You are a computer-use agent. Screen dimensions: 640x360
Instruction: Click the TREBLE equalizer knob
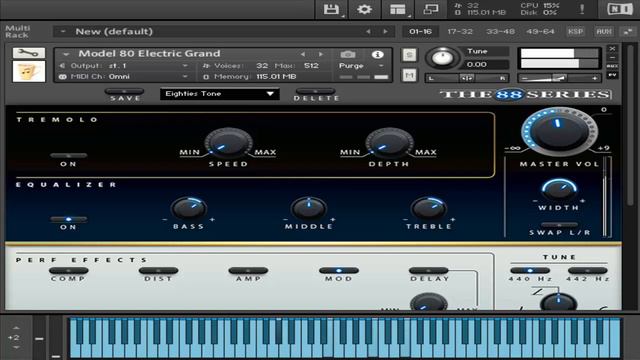tap(429, 209)
